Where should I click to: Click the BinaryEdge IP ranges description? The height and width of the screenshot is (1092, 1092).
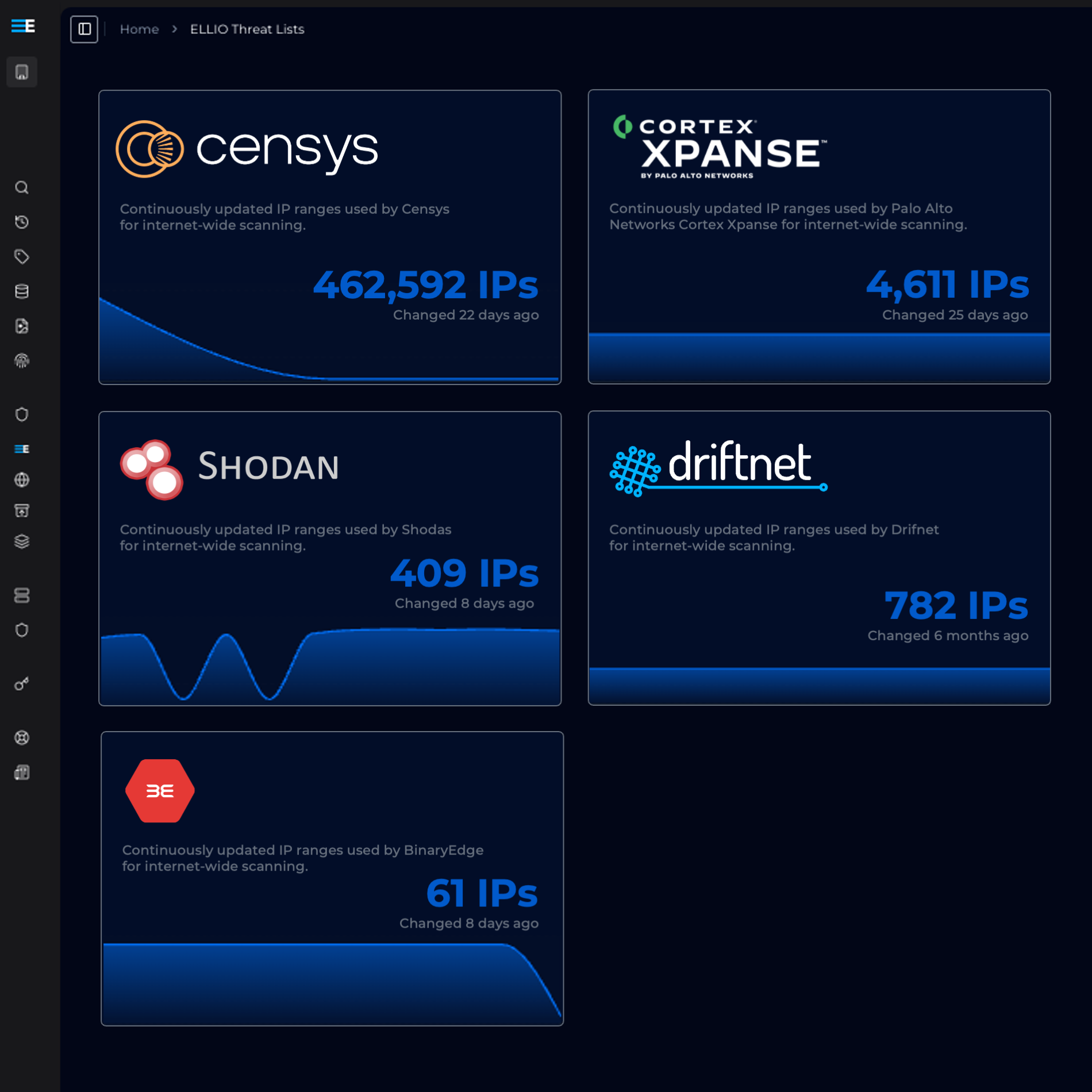pos(303,858)
